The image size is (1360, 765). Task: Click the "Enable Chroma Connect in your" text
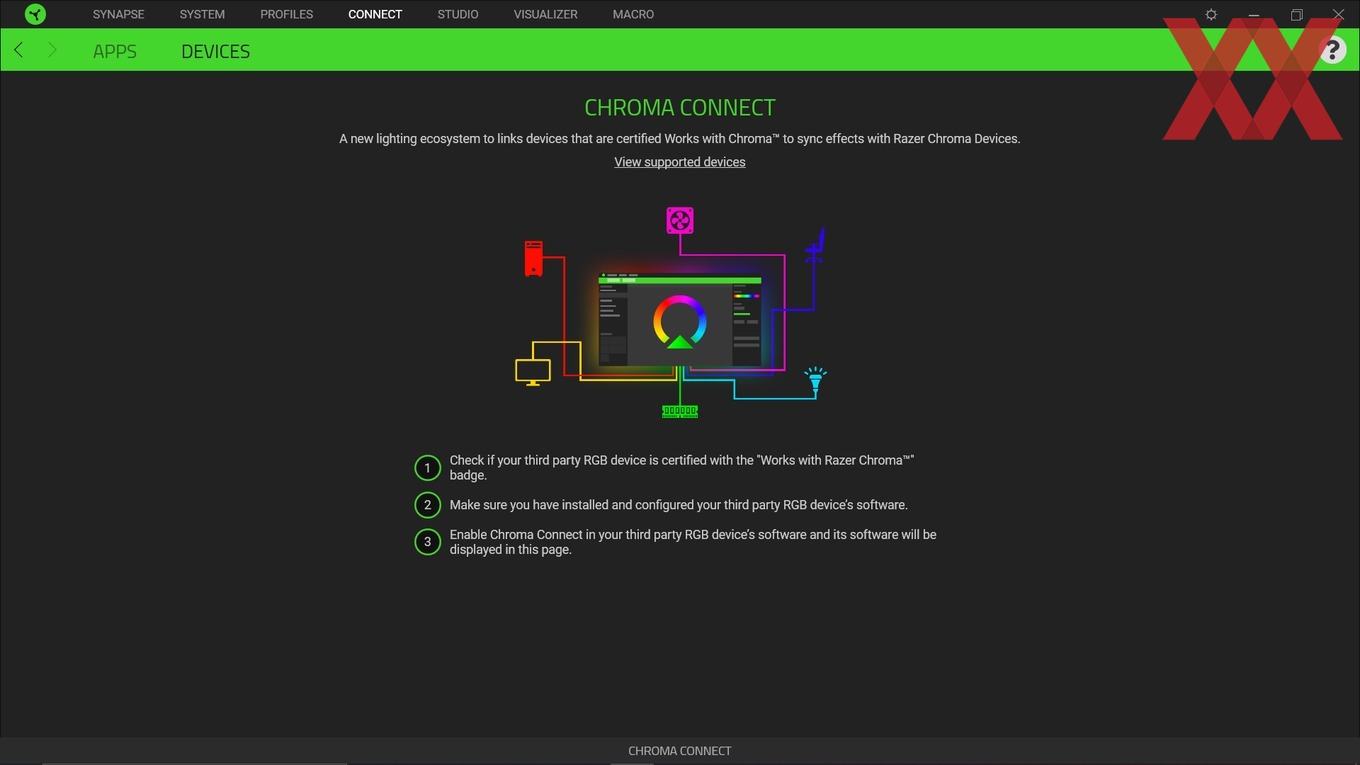[x=693, y=542]
